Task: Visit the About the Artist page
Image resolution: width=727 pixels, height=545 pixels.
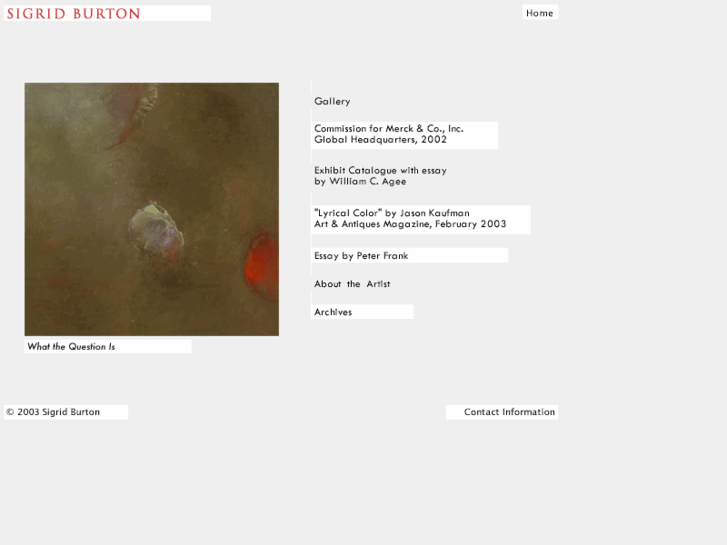Action: [x=352, y=284]
